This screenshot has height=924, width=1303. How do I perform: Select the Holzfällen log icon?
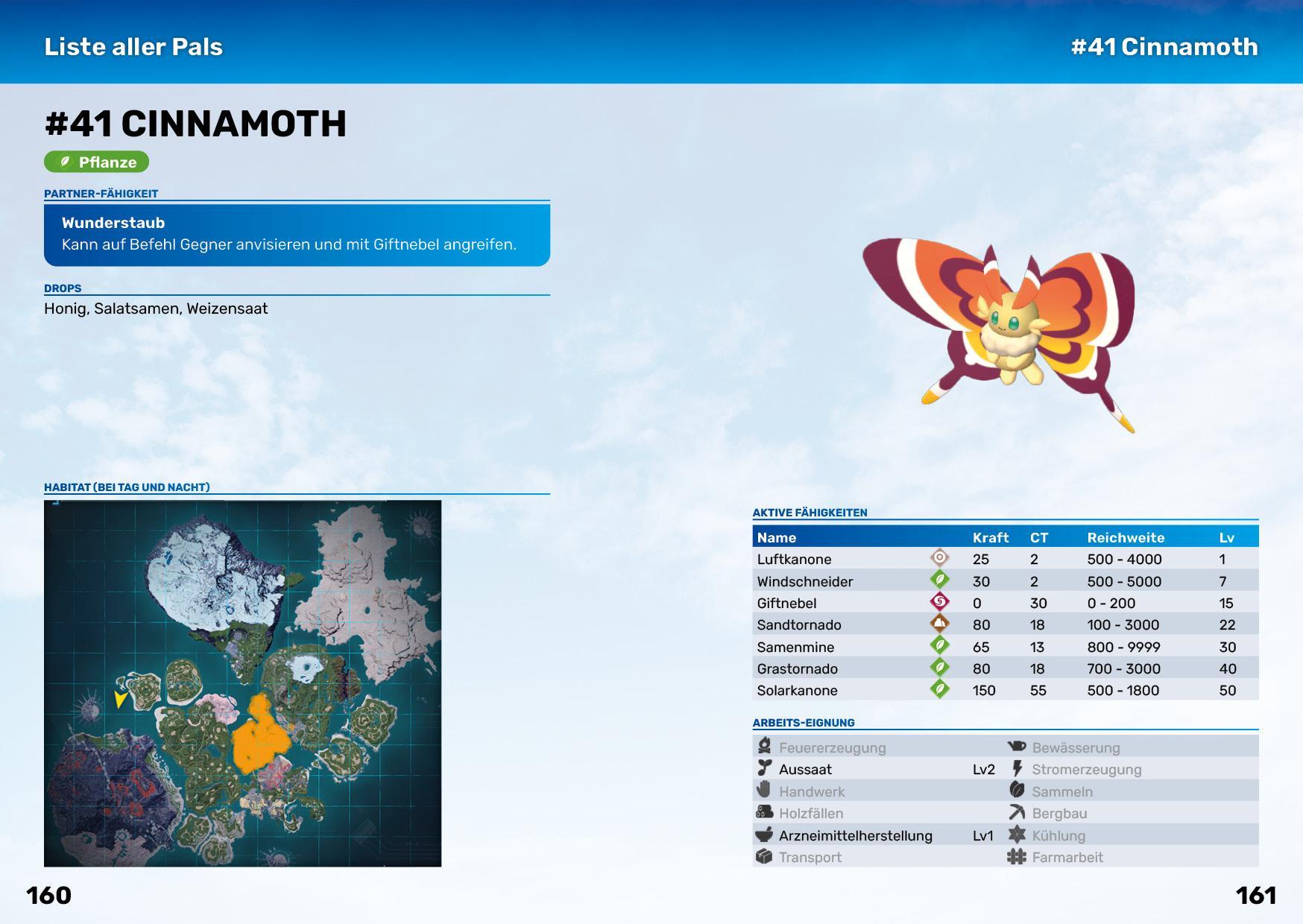pyautogui.click(x=764, y=812)
